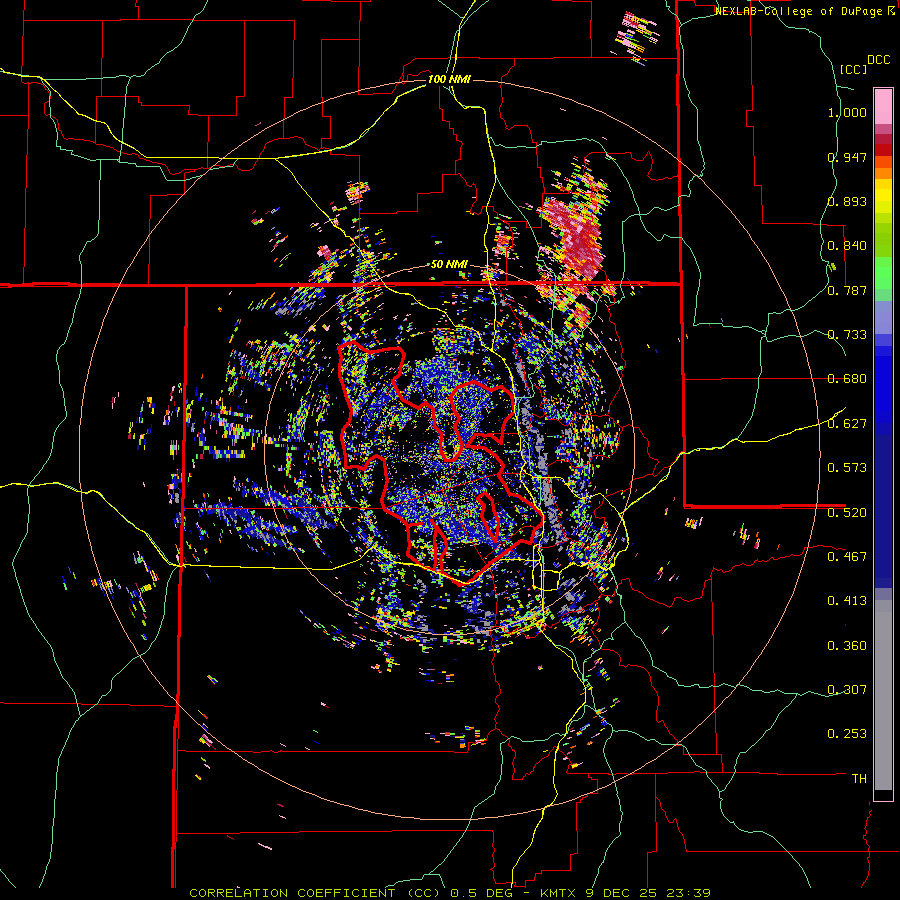Image resolution: width=900 pixels, height=900 pixels.
Task: Click the 0.573 legend value
Action: pyautogui.click(x=847, y=468)
